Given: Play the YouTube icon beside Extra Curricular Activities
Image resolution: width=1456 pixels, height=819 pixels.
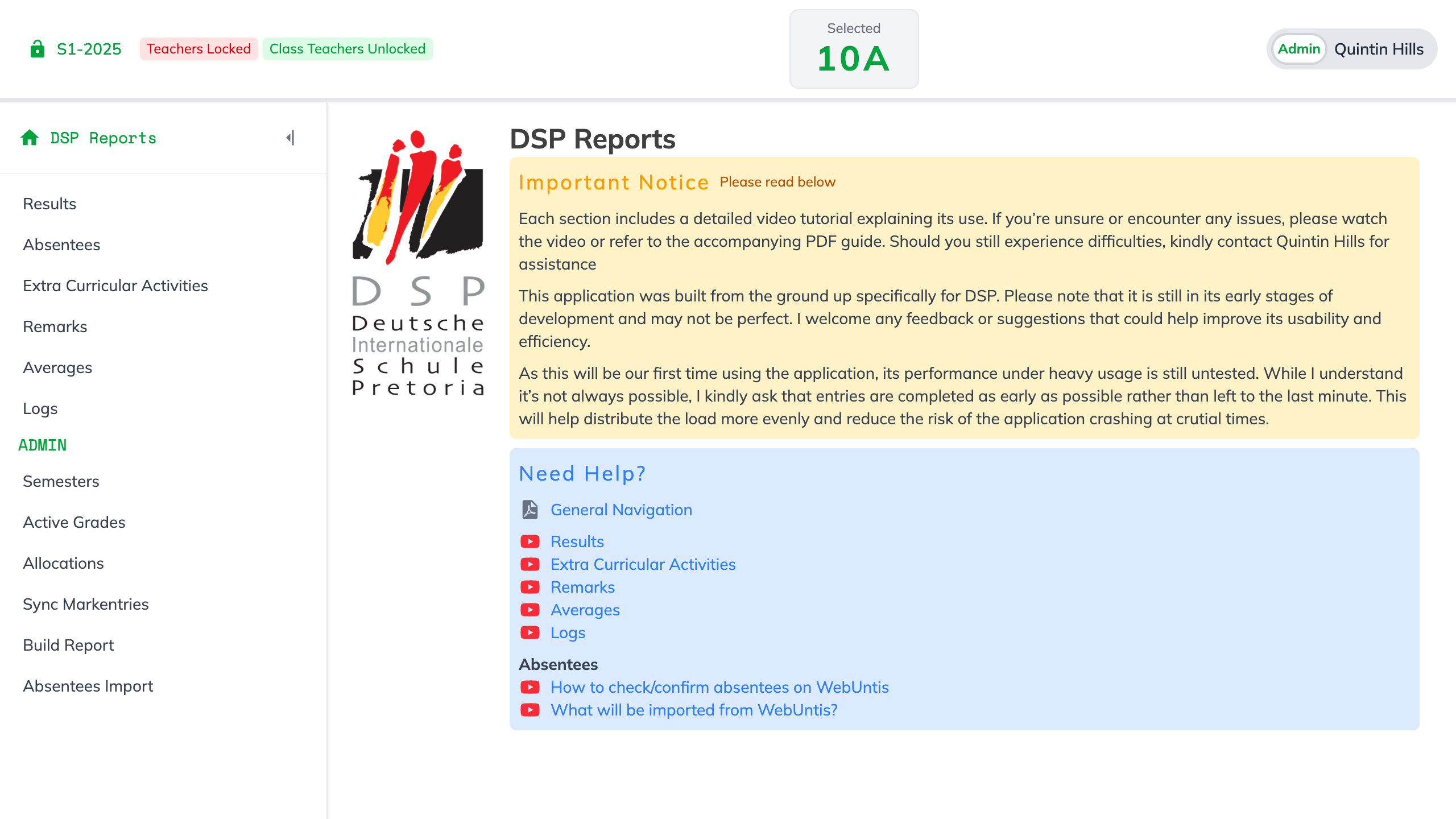Looking at the screenshot, I should 530,564.
